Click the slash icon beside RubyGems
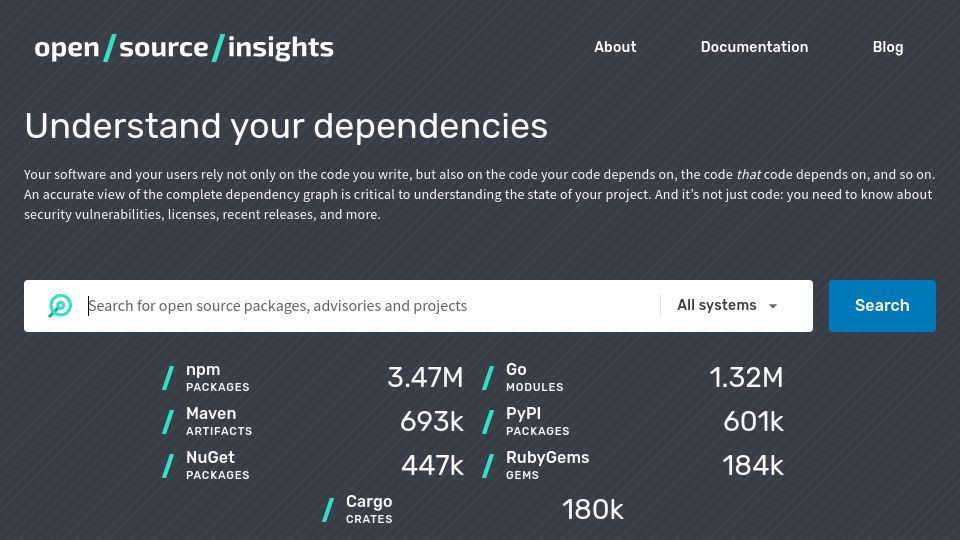This screenshot has width=960, height=540. pyautogui.click(x=488, y=466)
